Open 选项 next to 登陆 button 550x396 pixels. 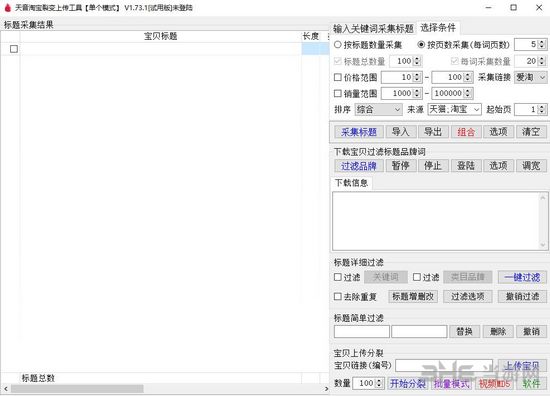498,166
